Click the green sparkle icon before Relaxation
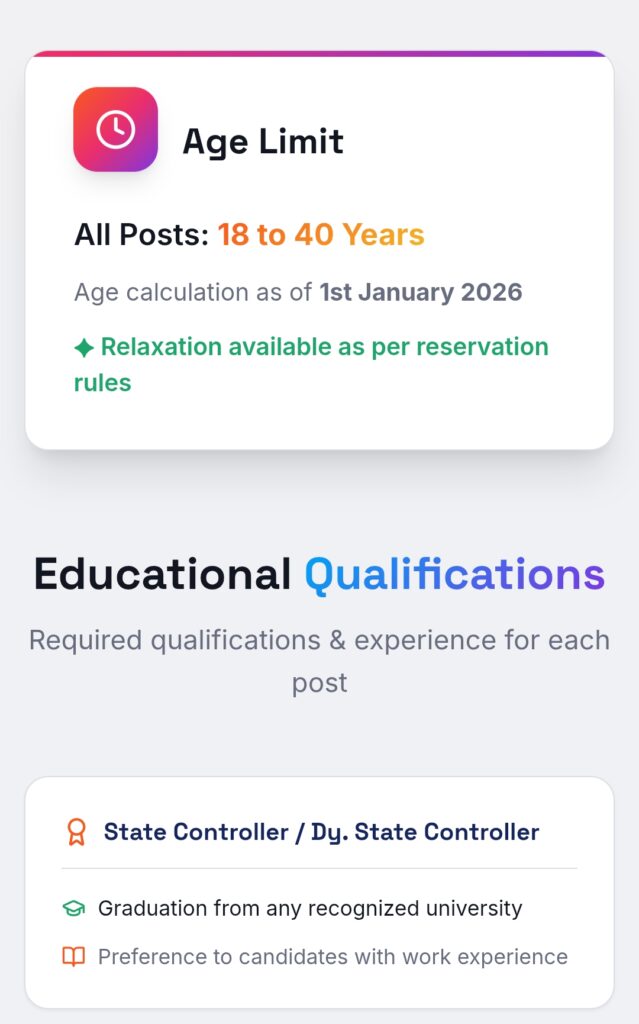 point(84,348)
